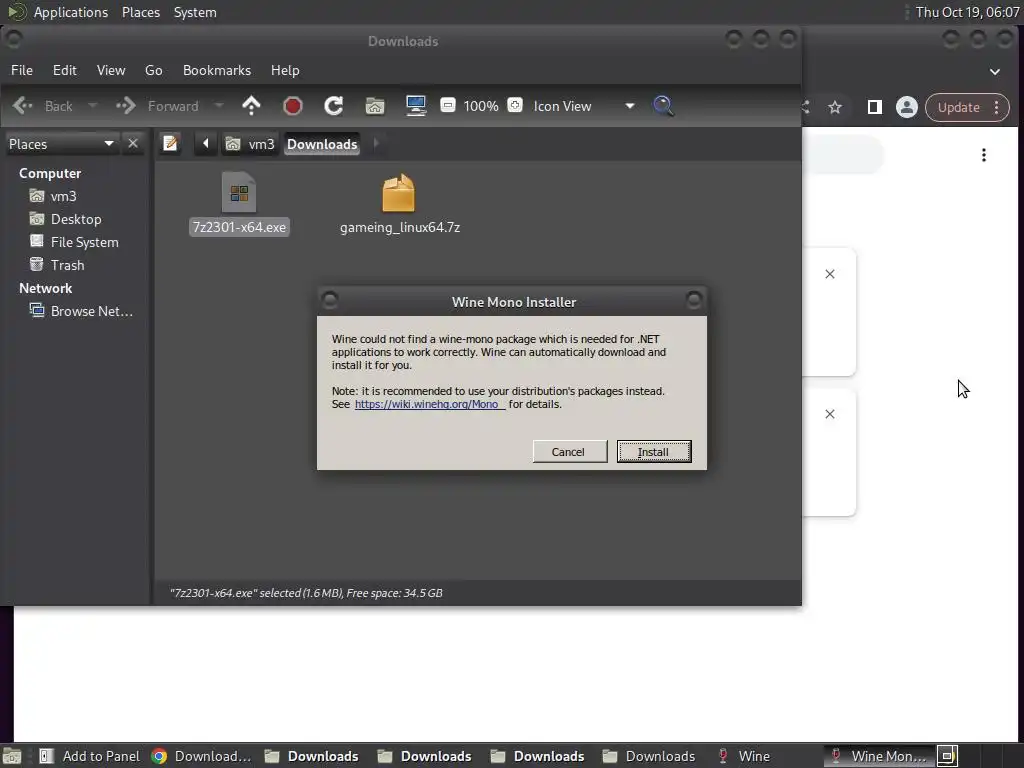
Task: Open the Forward history dropdown arrow
Action: click(x=219, y=106)
